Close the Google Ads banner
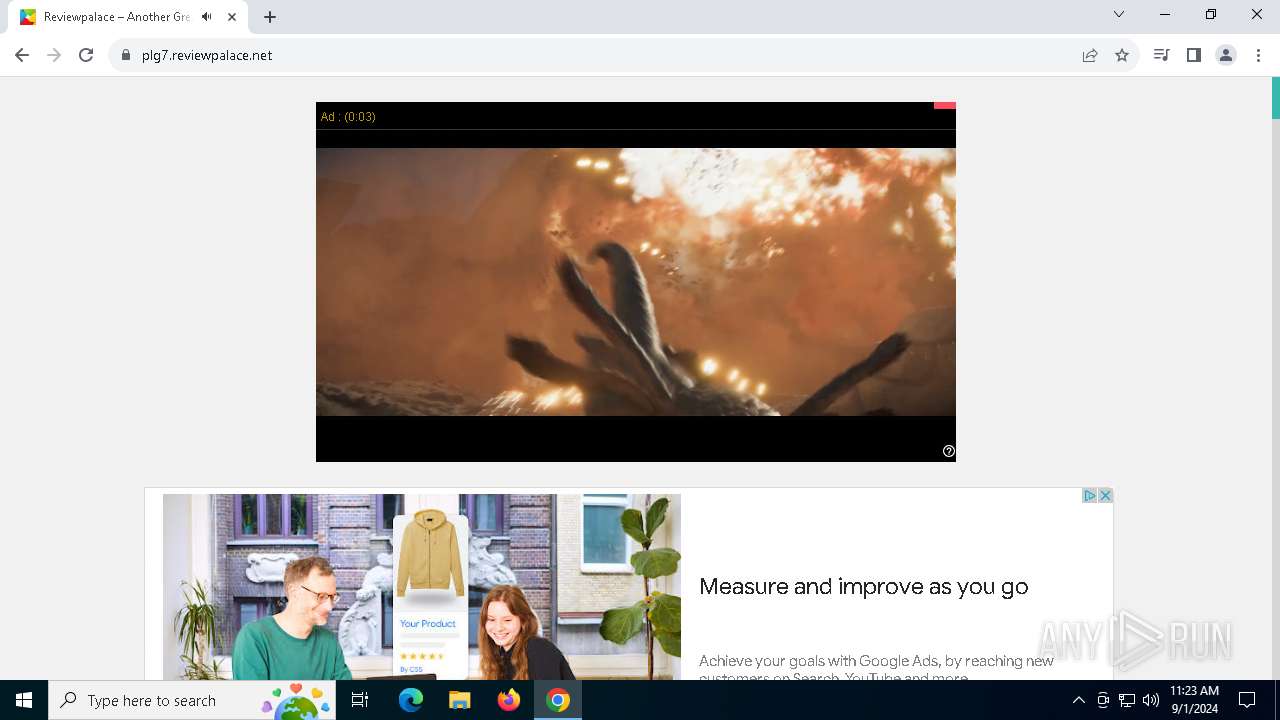The width and height of the screenshot is (1280, 720). point(1105,496)
